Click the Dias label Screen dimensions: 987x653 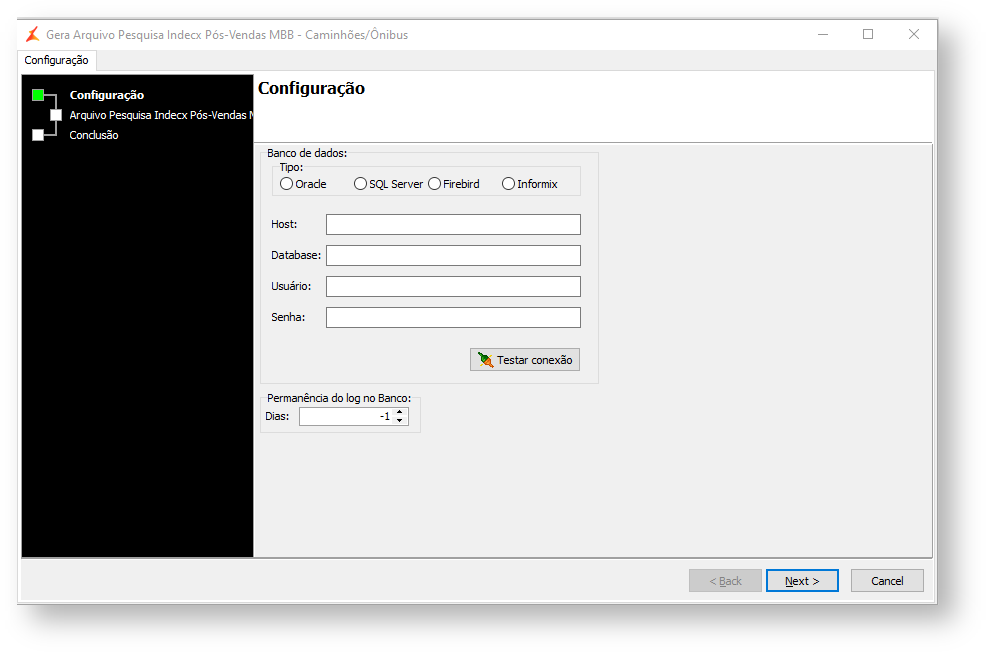(x=277, y=416)
